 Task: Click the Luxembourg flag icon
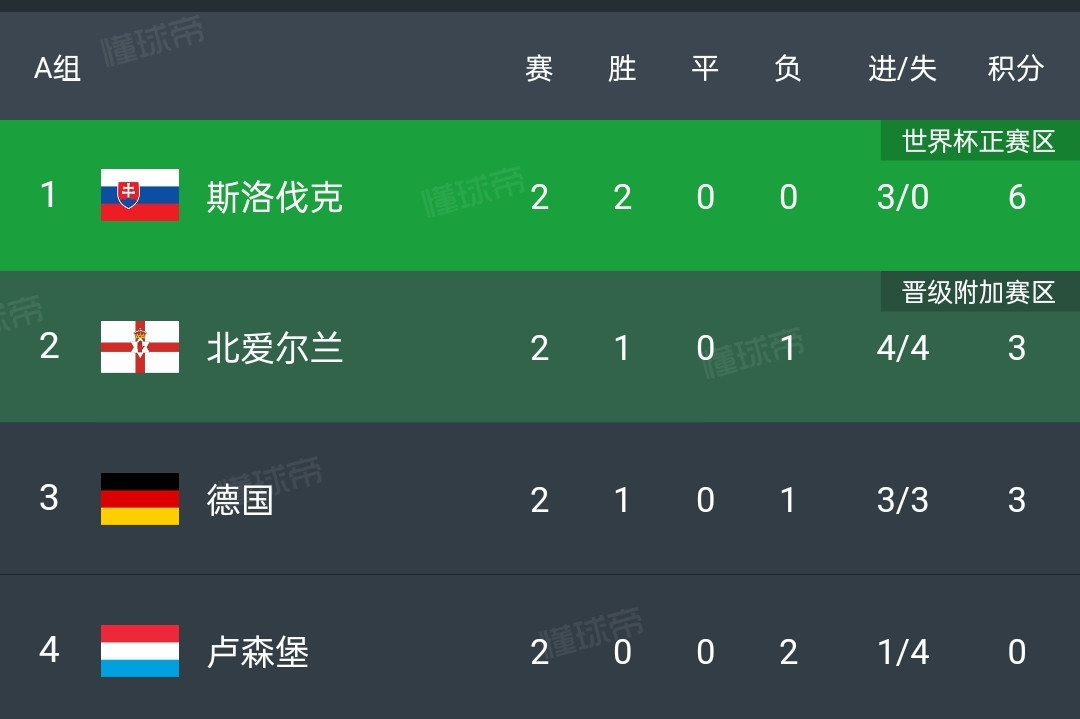click(x=140, y=651)
